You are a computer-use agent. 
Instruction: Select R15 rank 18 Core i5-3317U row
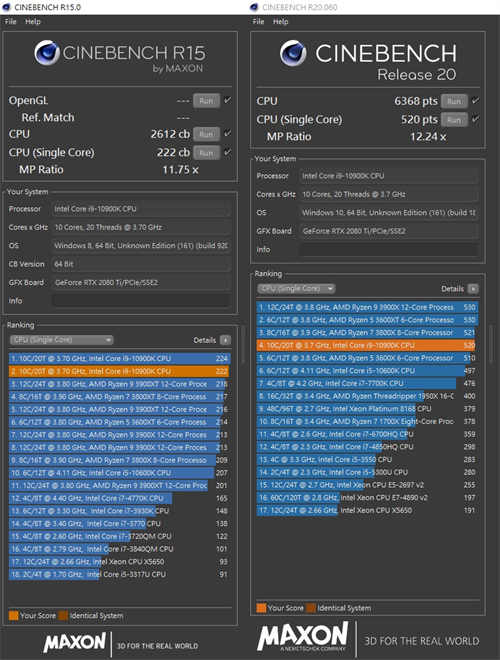tap(119, 574)
